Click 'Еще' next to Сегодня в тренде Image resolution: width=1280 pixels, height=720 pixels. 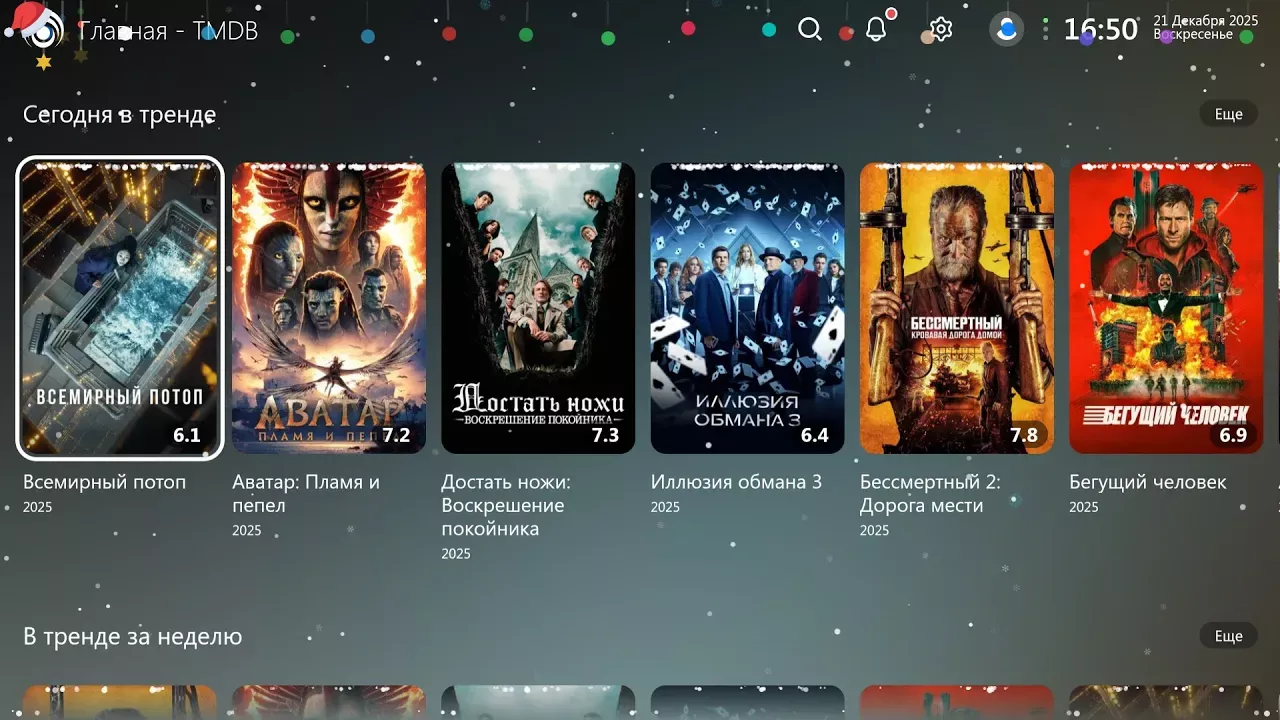[x=1228, y=114]
